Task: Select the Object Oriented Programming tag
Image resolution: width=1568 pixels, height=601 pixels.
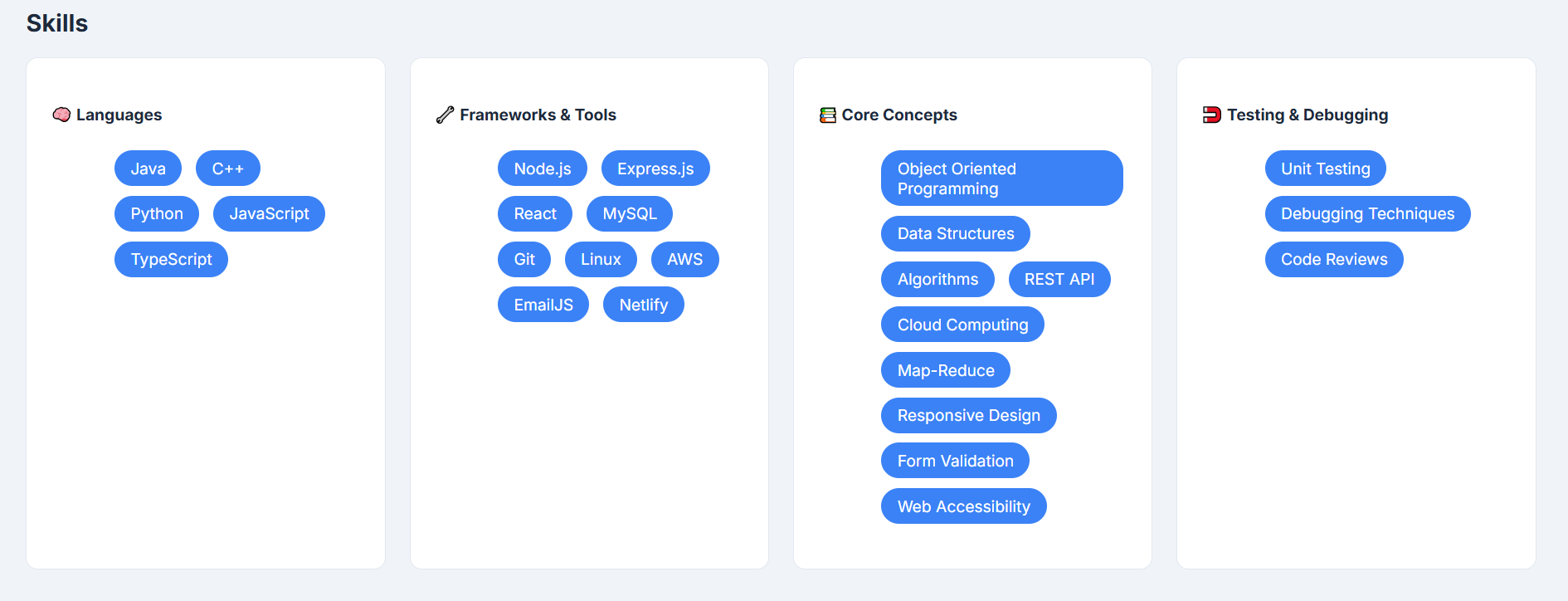Action: (1001, 178)
